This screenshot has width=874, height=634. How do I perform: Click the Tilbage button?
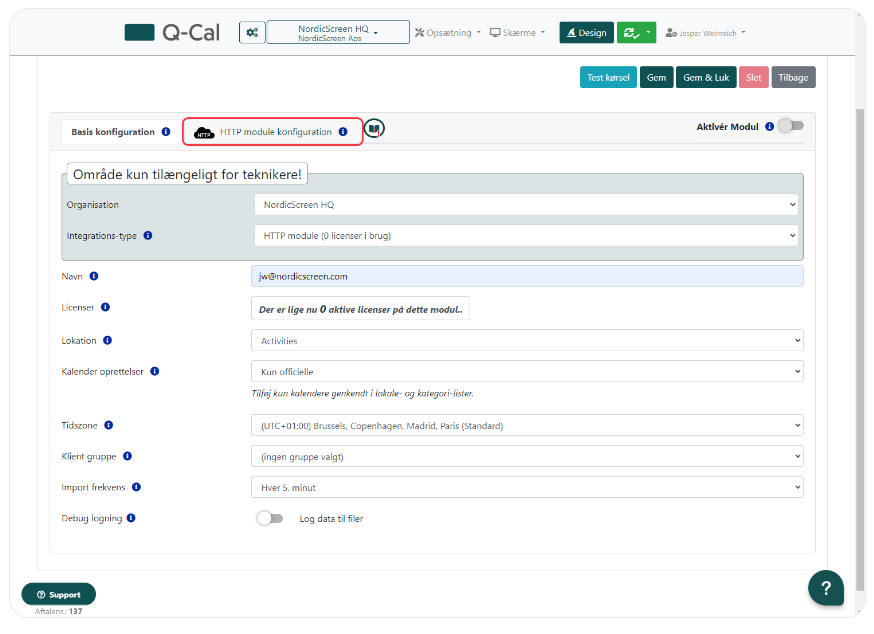coord(793,78)
